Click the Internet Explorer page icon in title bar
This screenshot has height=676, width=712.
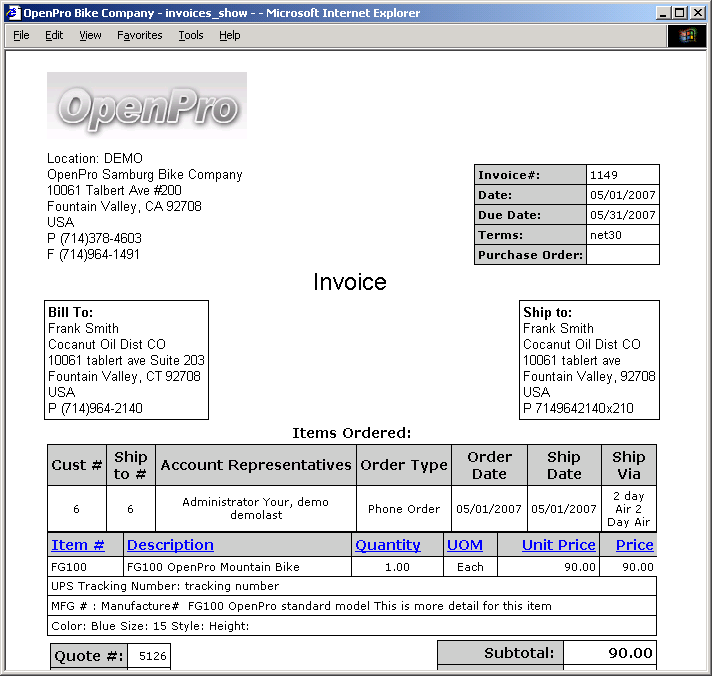tap(14, 13)
